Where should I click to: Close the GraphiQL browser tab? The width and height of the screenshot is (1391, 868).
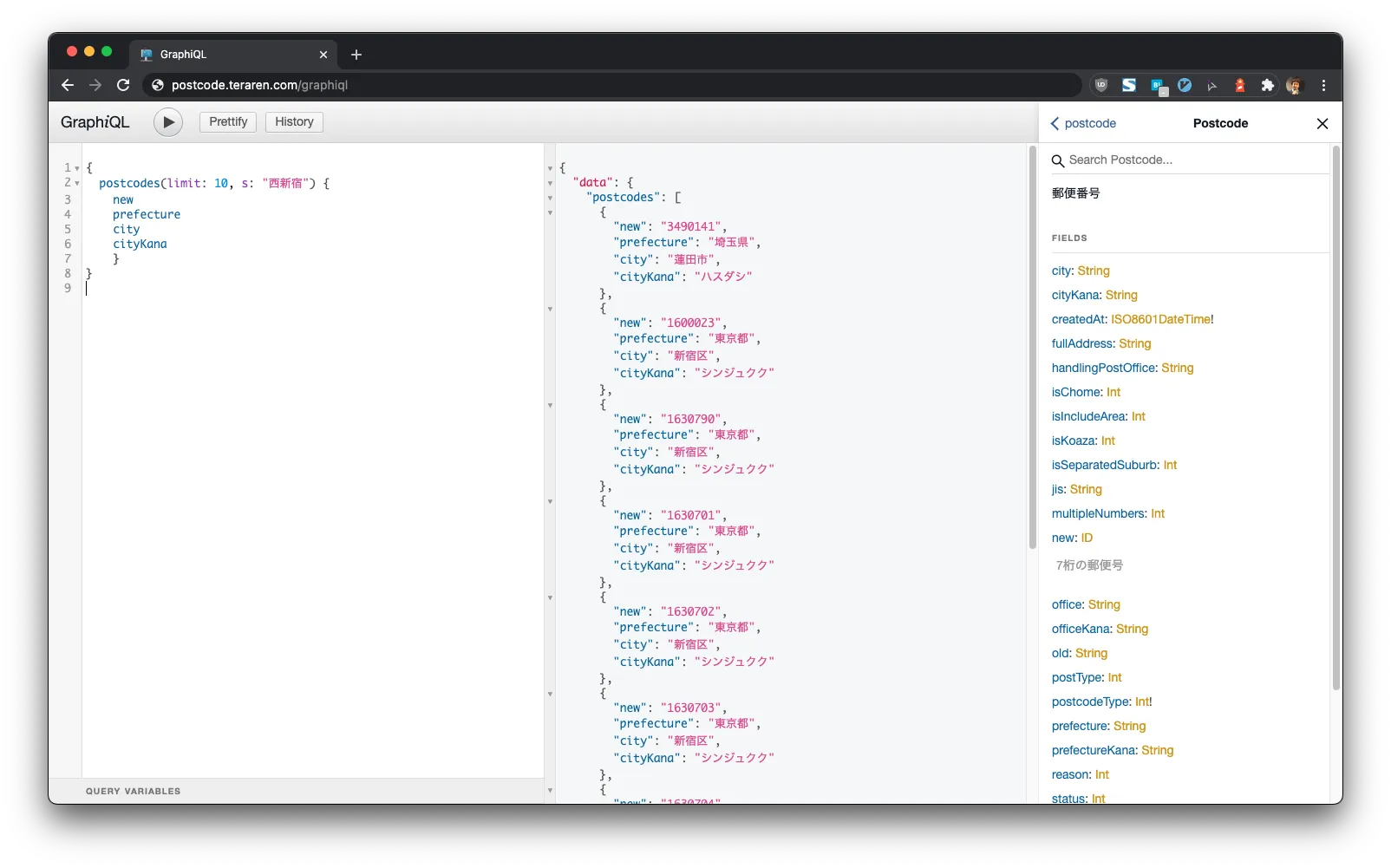pyautogui.click(x=323, y=55)
